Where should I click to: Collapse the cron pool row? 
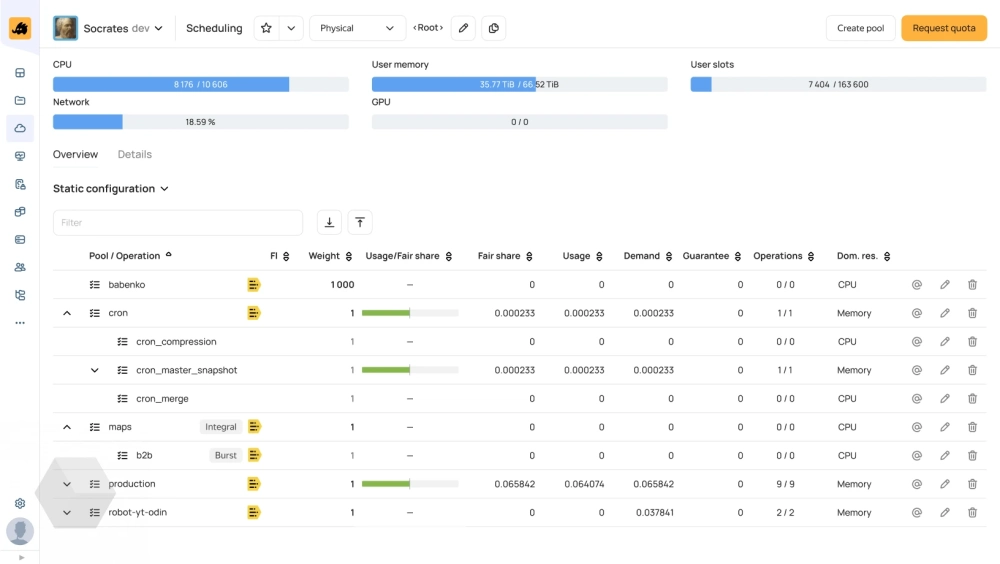67,313
